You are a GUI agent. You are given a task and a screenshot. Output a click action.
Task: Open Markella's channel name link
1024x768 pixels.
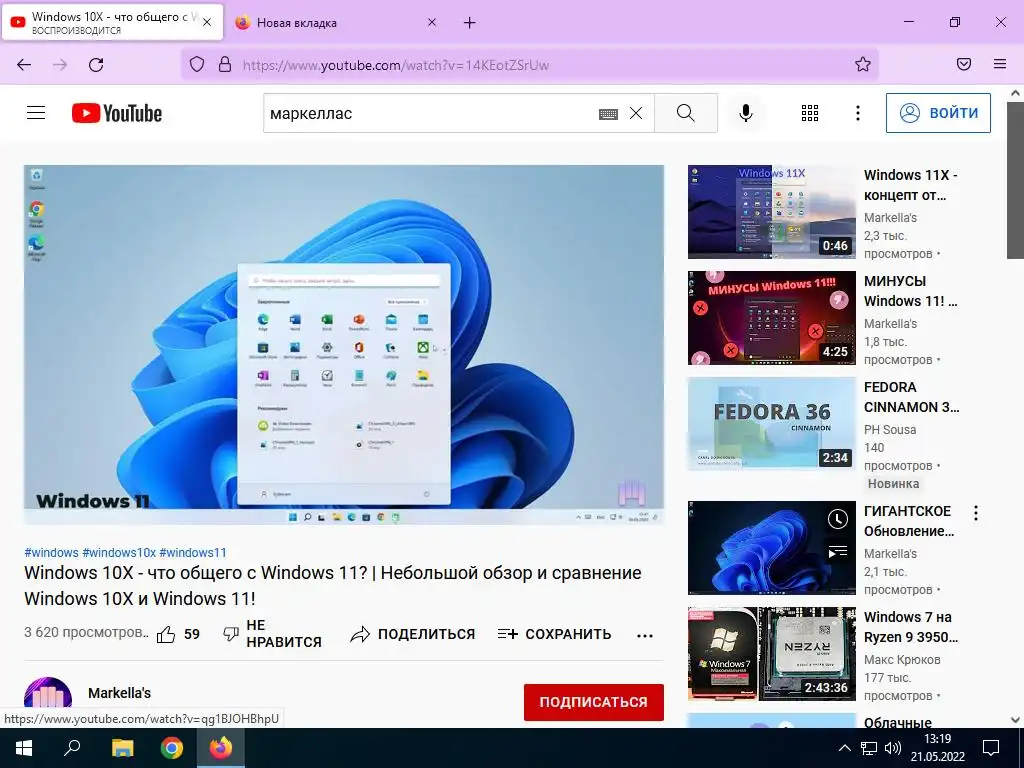click(x=120, y=693)
